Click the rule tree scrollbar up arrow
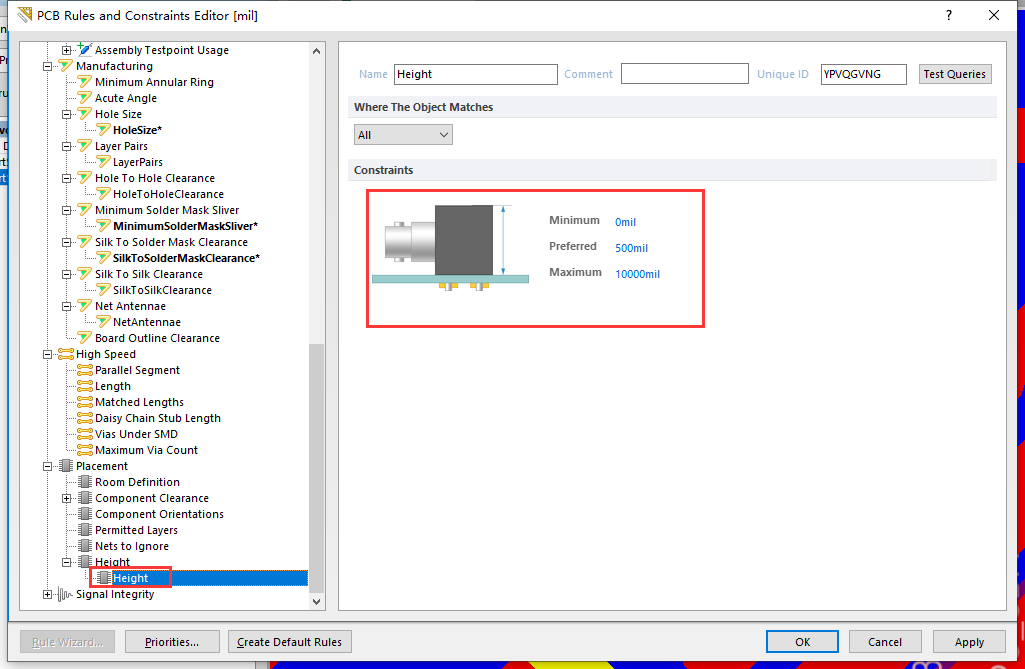The image size is (1025, 669). pos(316,50)
